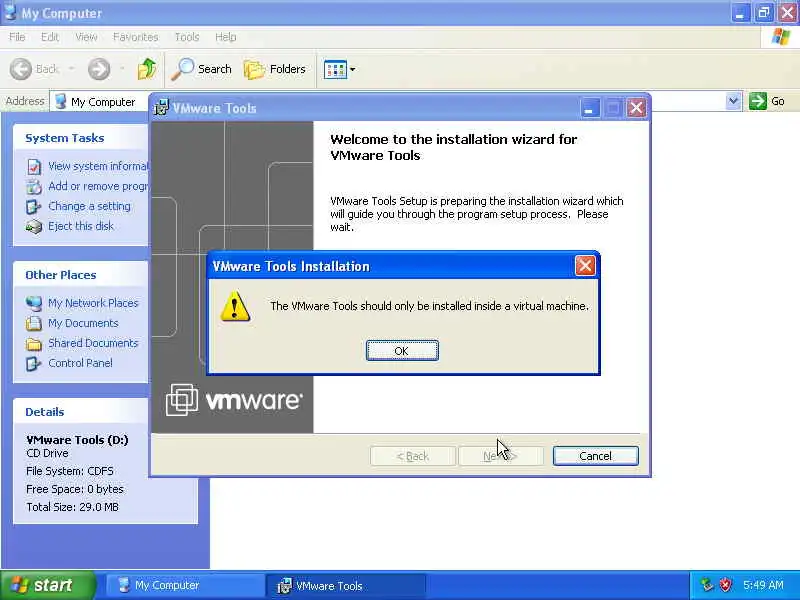Click the Add or remove programs icon
The image size is (800, 600).
34,187
